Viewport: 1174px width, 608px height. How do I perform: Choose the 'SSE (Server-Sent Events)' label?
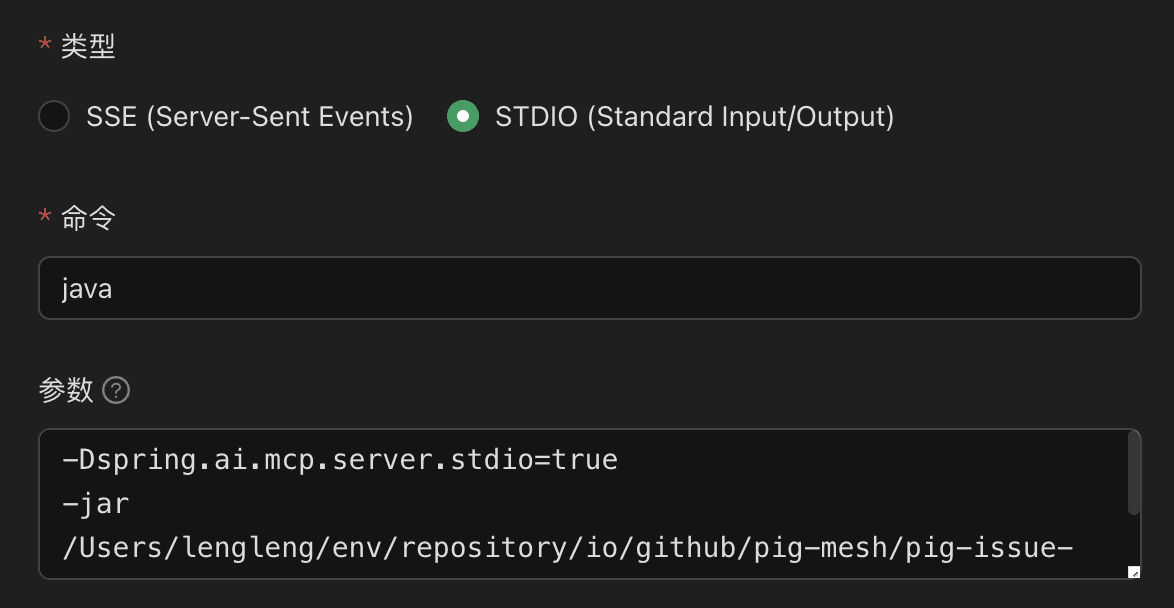[249, 117]
